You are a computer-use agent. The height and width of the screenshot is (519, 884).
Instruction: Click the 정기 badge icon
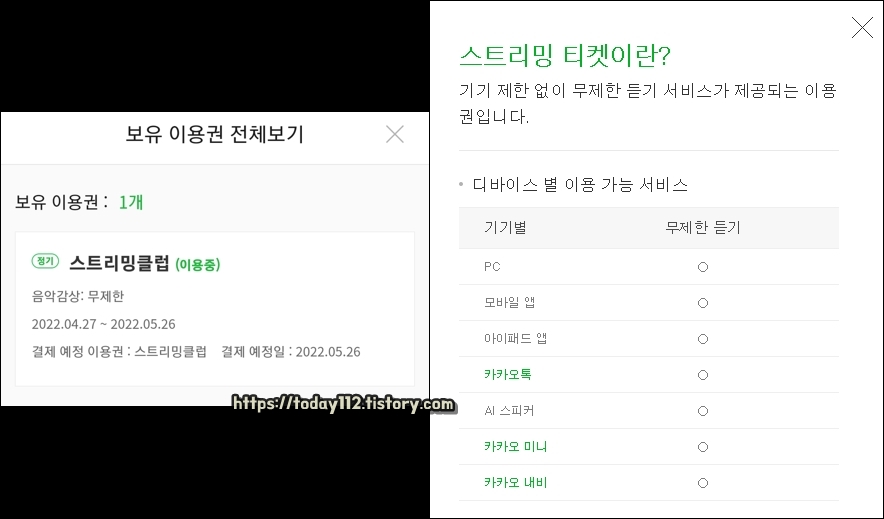point(45,261)
